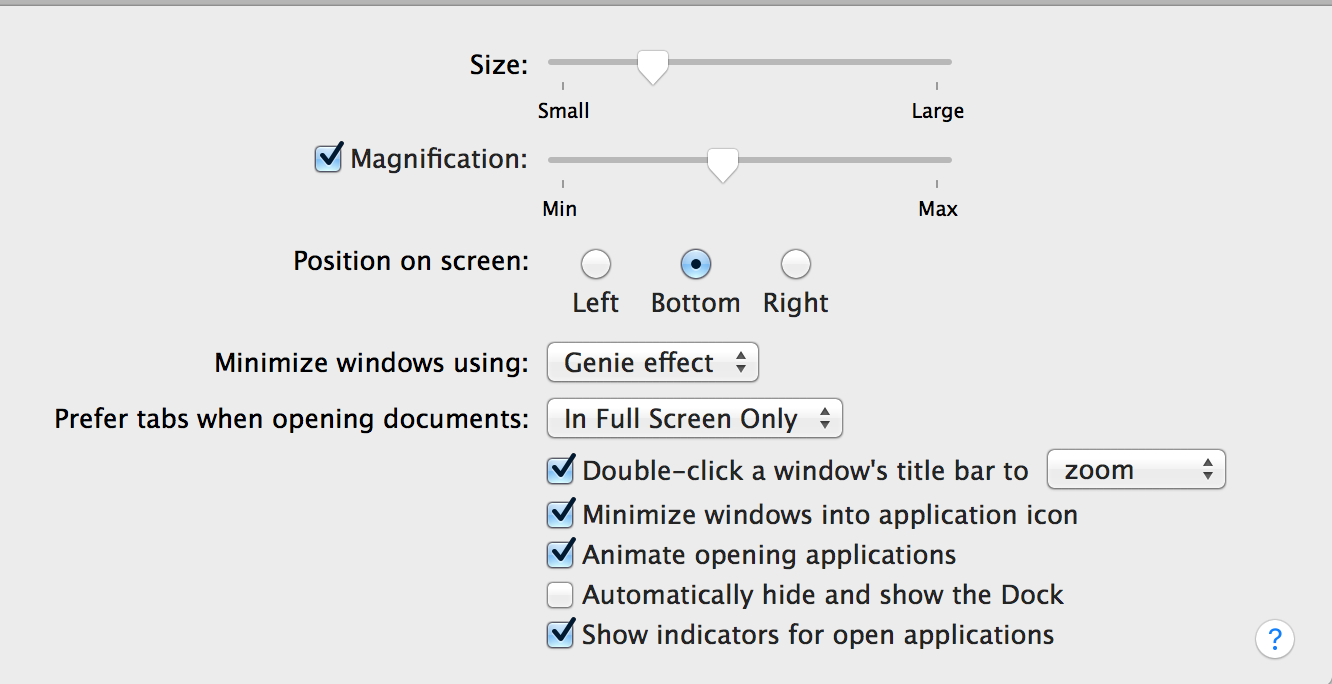Click the Large end of Size slider
The image size is (1332, 684).
point(937,62)
